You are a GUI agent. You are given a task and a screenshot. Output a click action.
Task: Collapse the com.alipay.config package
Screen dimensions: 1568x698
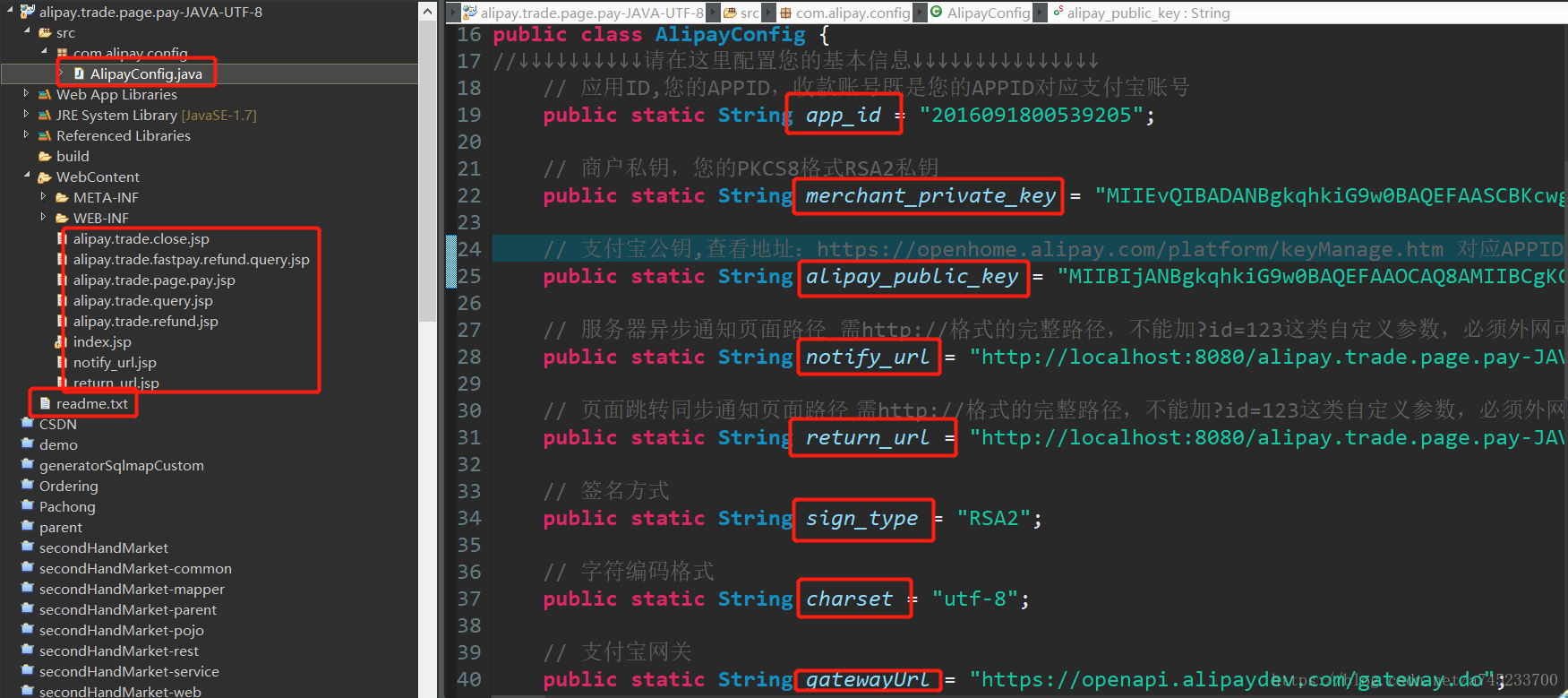tap(43, 51)
